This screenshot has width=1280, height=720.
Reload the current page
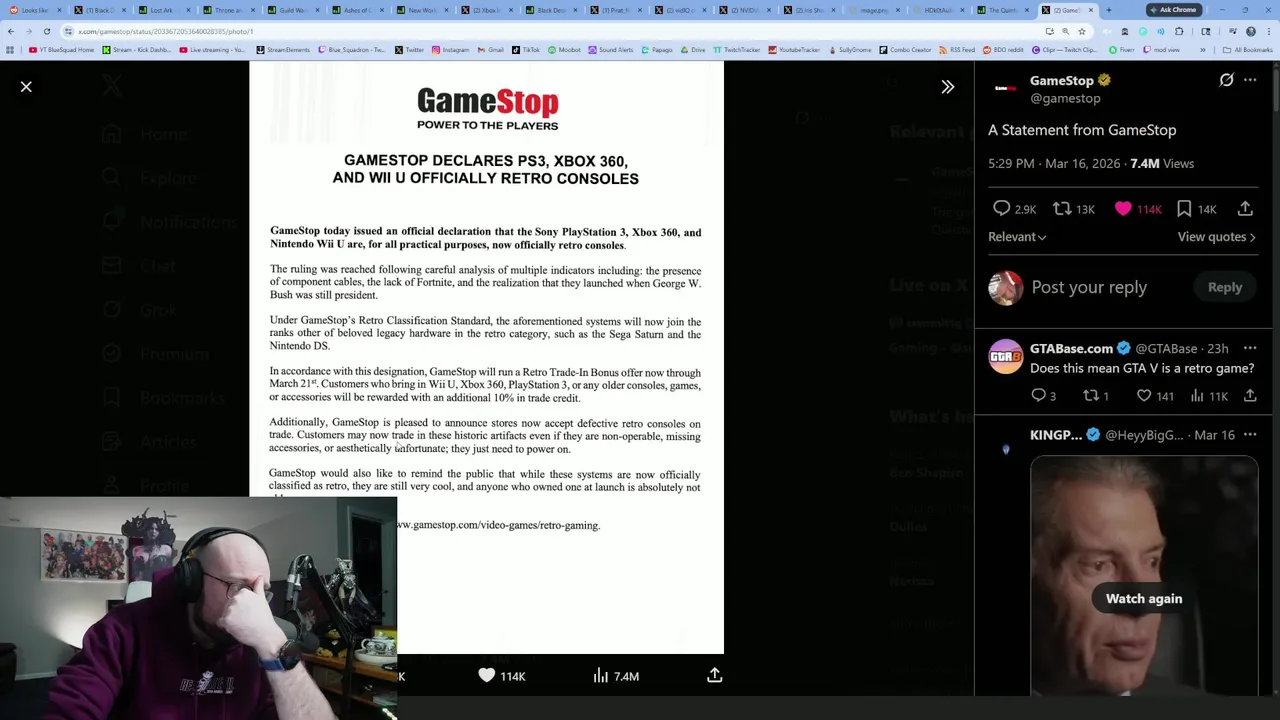(x=46, y=31)
